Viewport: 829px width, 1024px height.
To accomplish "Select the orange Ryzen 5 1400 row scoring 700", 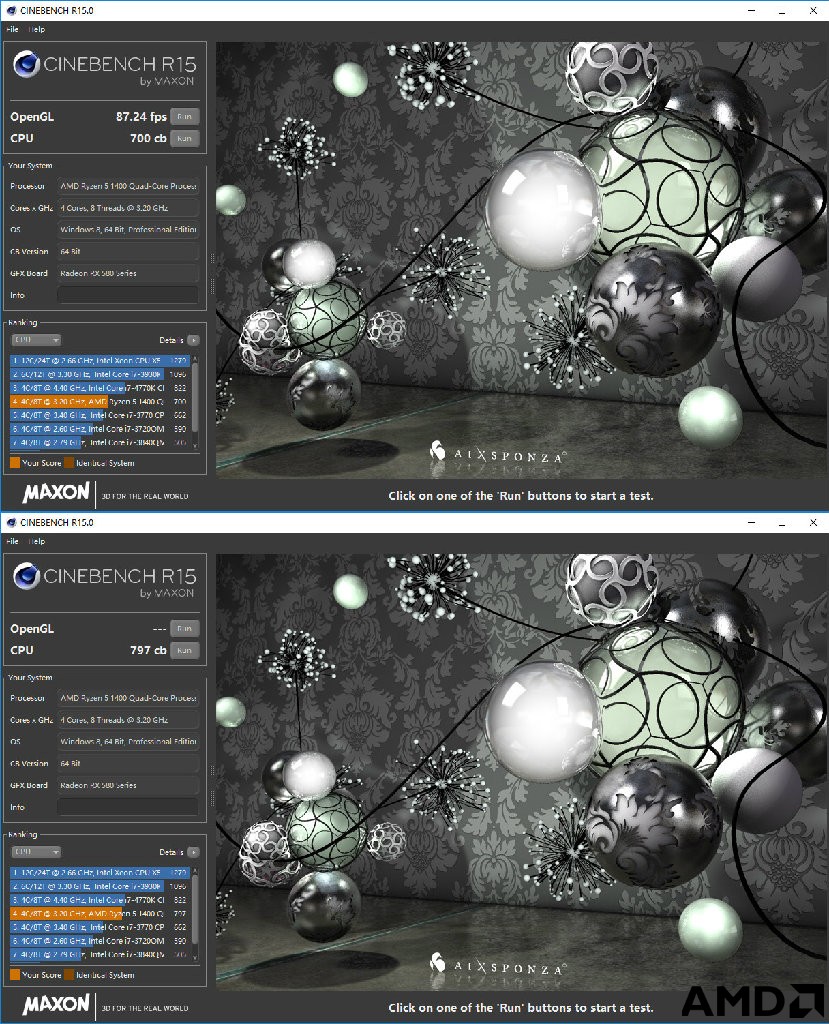I will pos(100,402).
